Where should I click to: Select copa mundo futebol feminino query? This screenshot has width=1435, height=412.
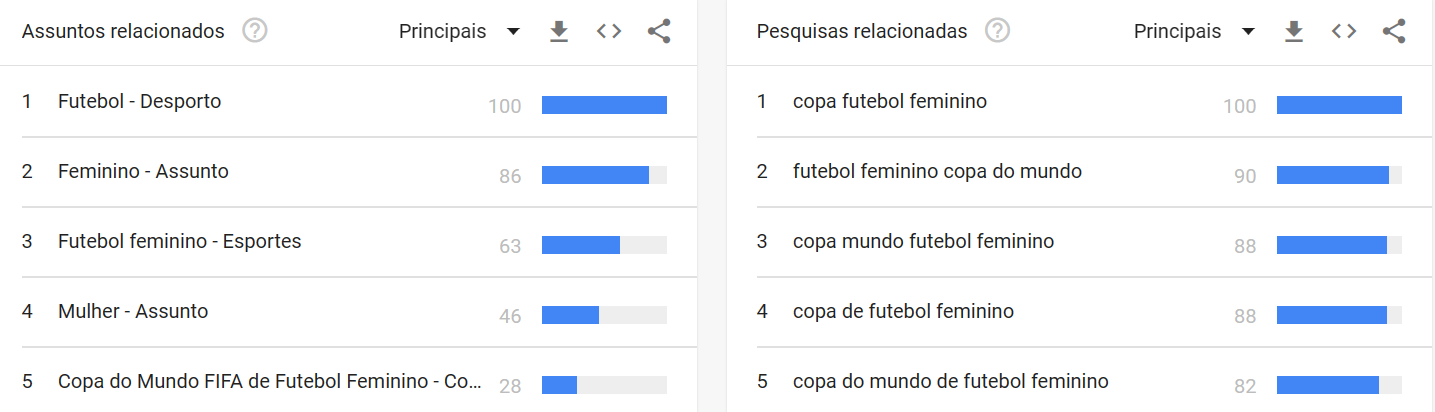tap(923, 242)
